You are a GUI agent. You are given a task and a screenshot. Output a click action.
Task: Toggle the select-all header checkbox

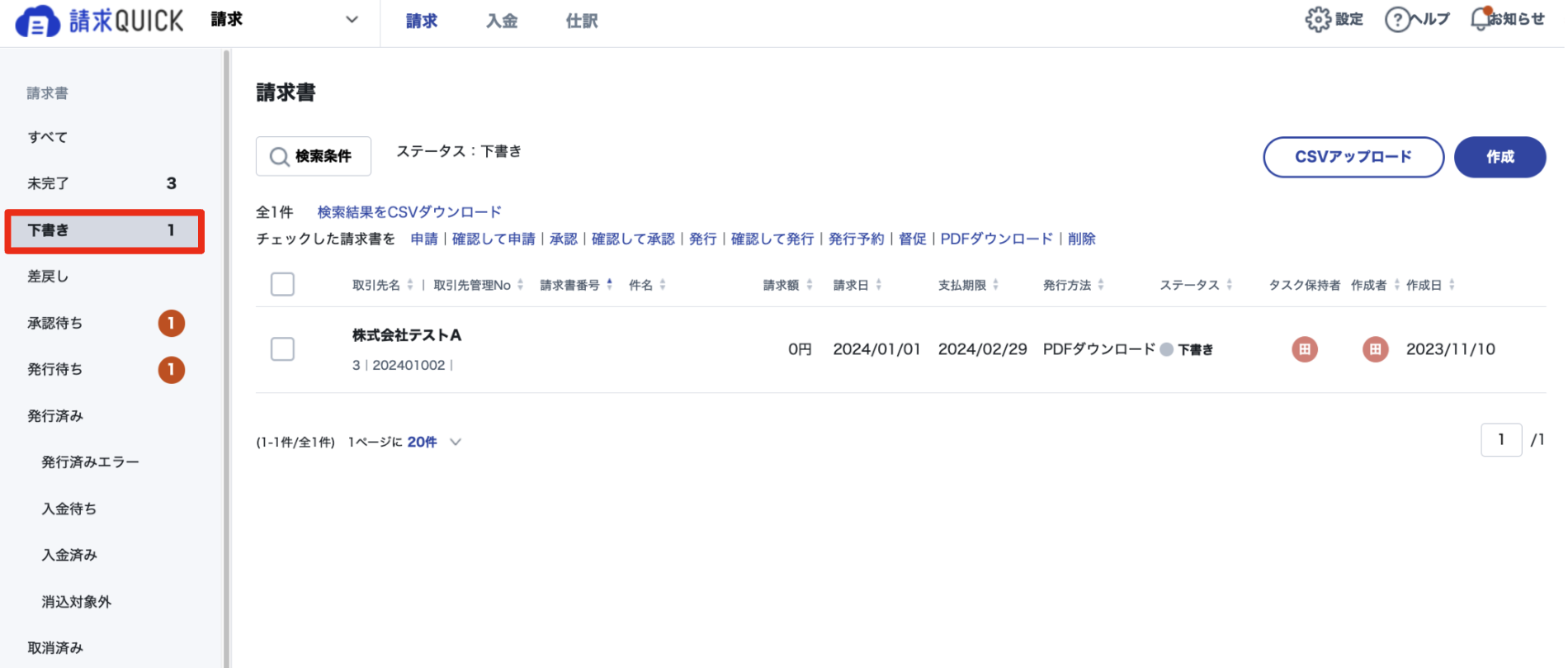coord(282,284)
